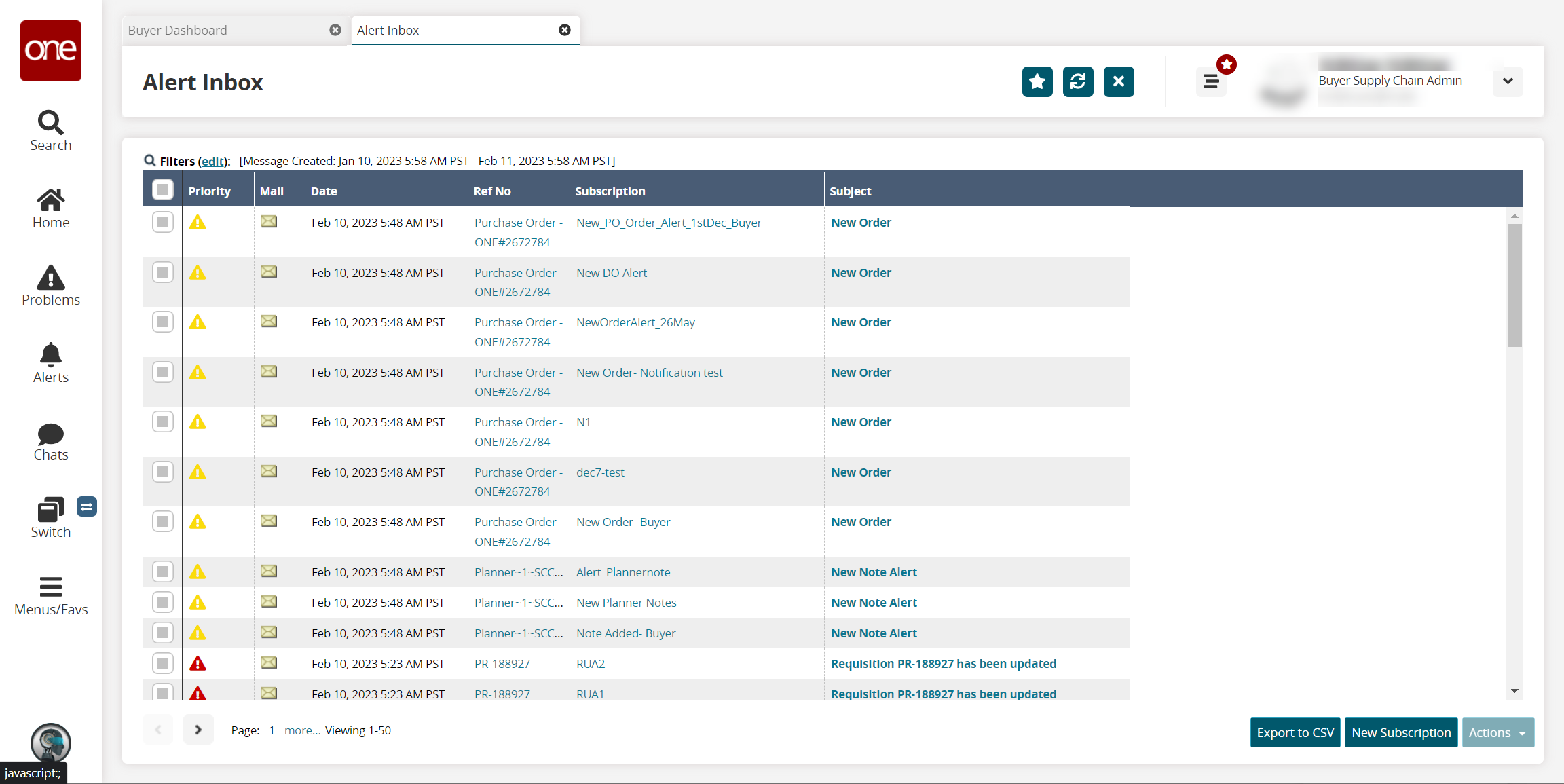Viewport: 1564px width, 784px height.
Task: Click the filters edit link
Action: tap(212, 162)
